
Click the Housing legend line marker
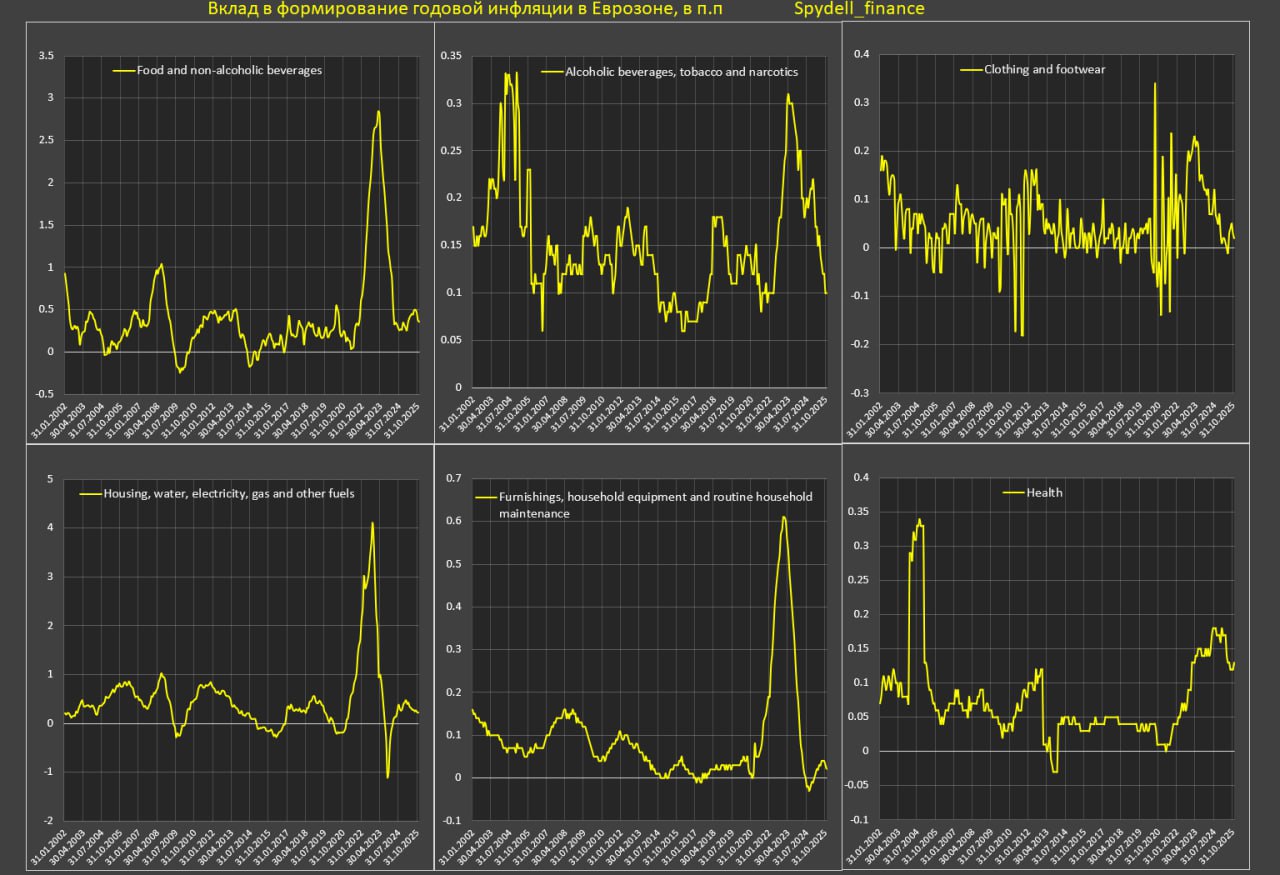[90, 492]
